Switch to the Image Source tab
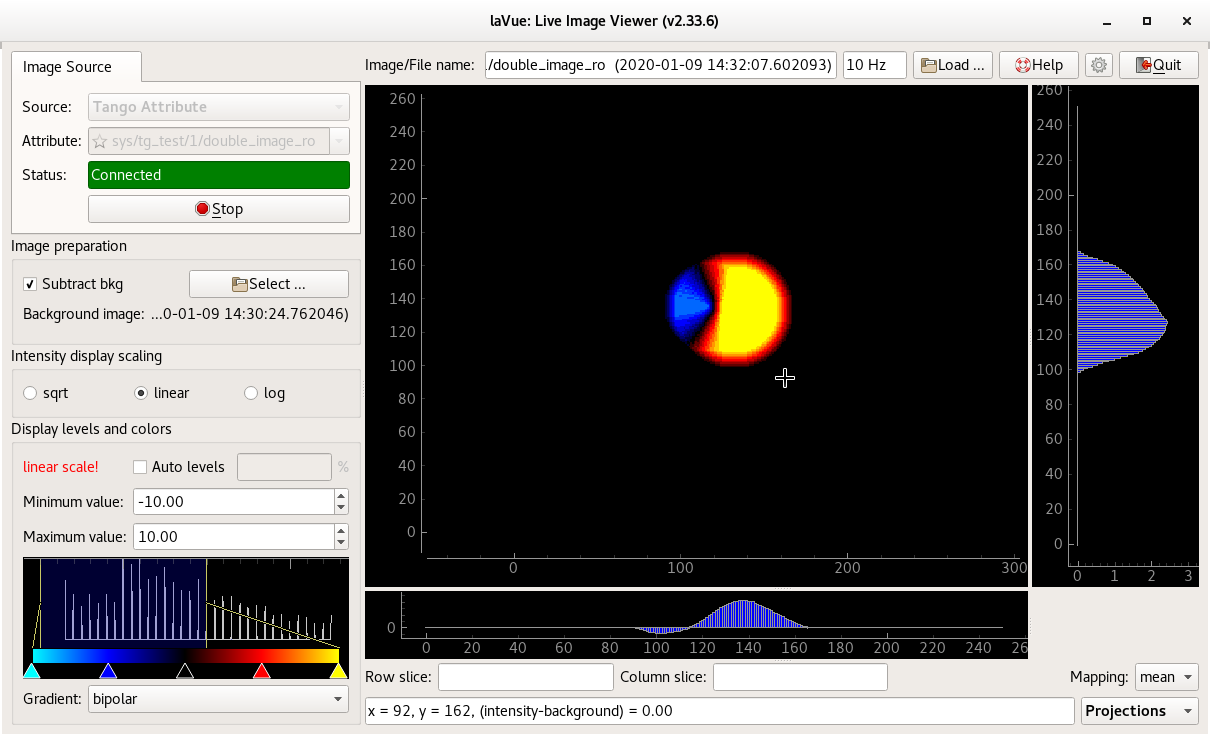Viewport: 1210px width, 736px height. click(68, 67)
